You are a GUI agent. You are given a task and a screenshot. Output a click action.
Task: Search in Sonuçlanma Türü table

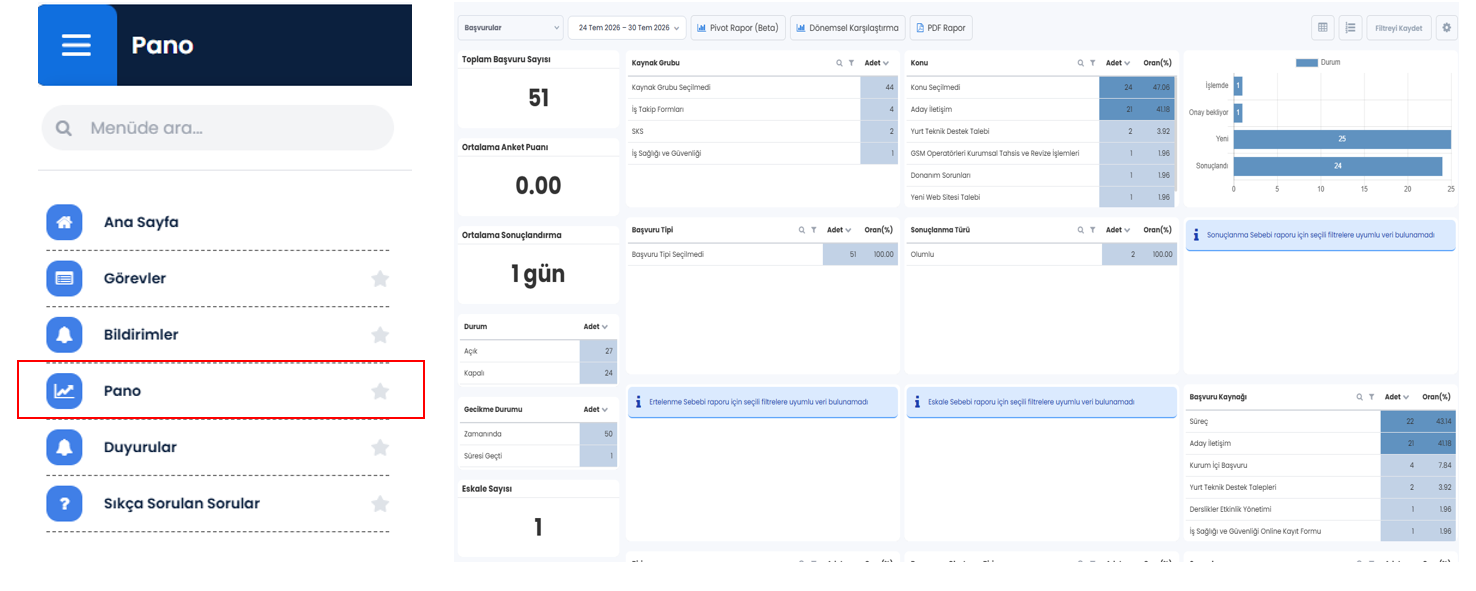1081,230
